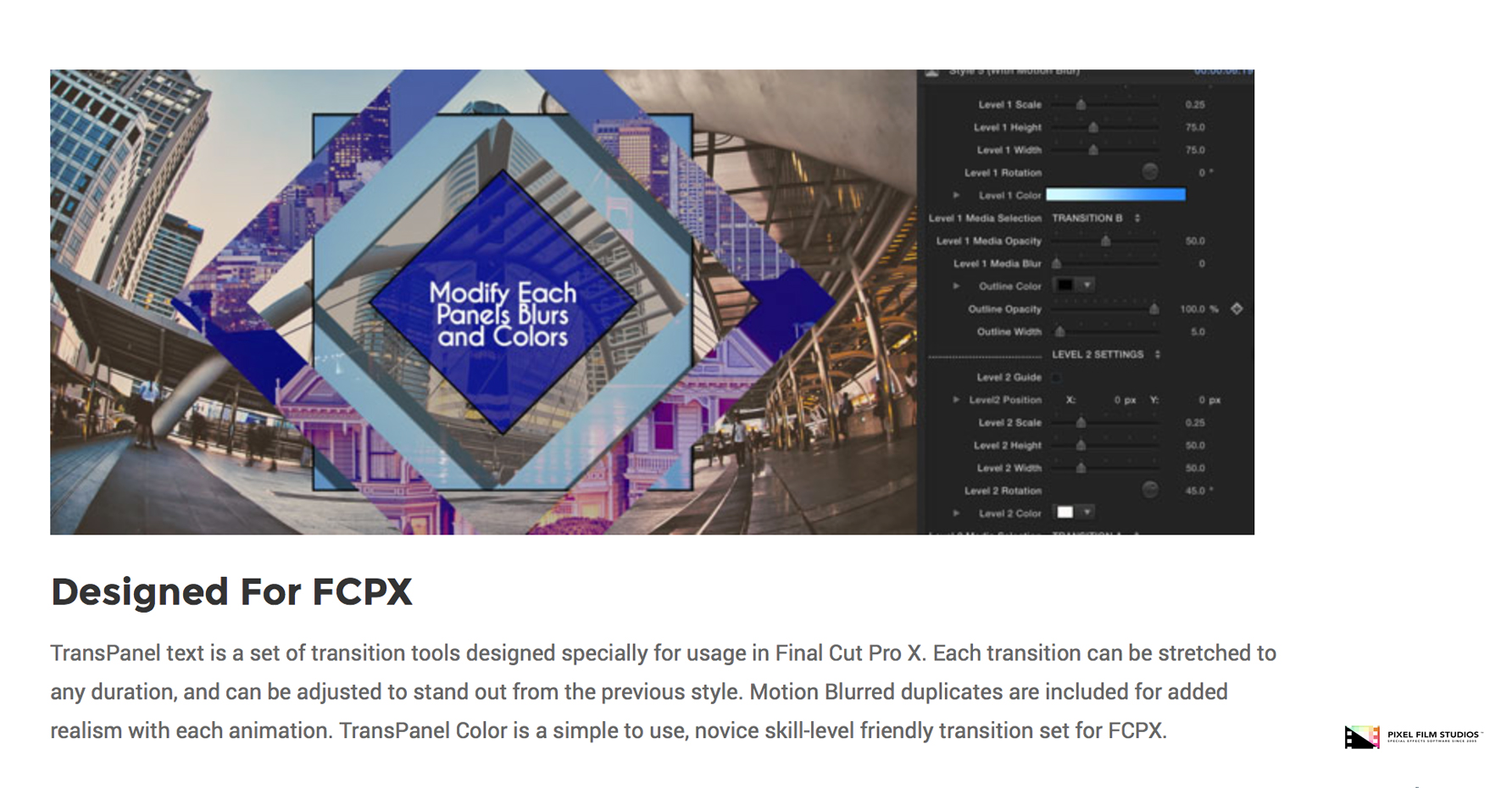Click the "Modify Each Panels Blurs and Colors" preview text
The height and width of the screenshot is (788, 1512).
point(503,314)
